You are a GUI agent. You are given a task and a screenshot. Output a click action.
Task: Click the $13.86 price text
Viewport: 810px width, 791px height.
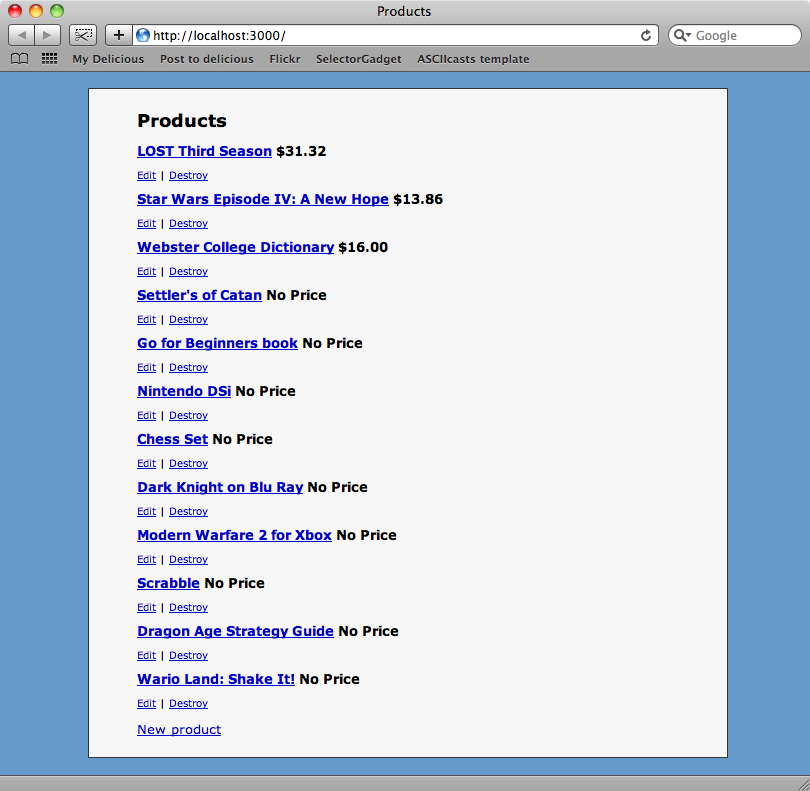(418, 199)
